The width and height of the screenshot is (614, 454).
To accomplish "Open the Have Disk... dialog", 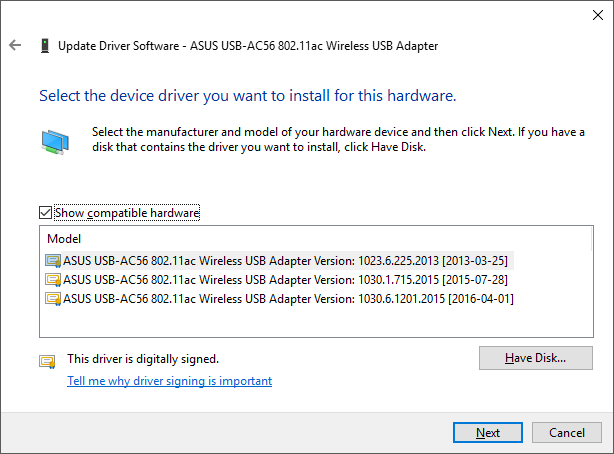I will [x=536, y=358].
